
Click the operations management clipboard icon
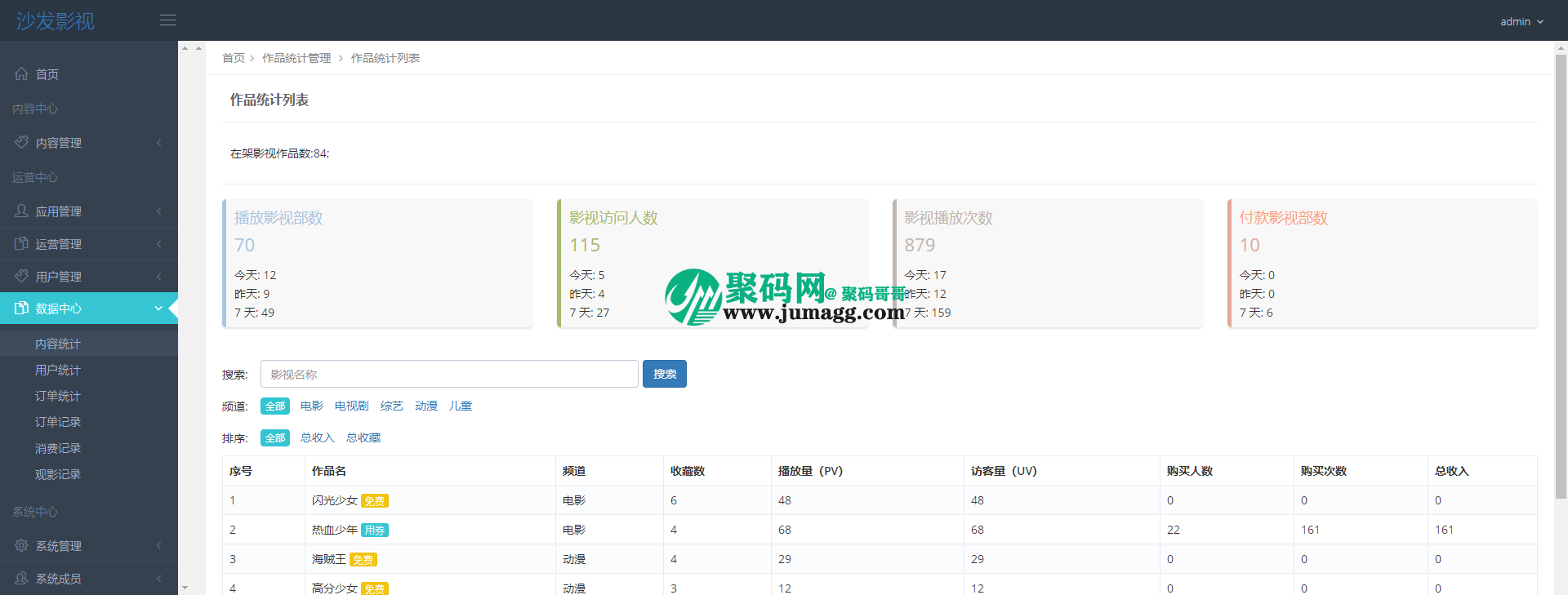click(21, 244)
